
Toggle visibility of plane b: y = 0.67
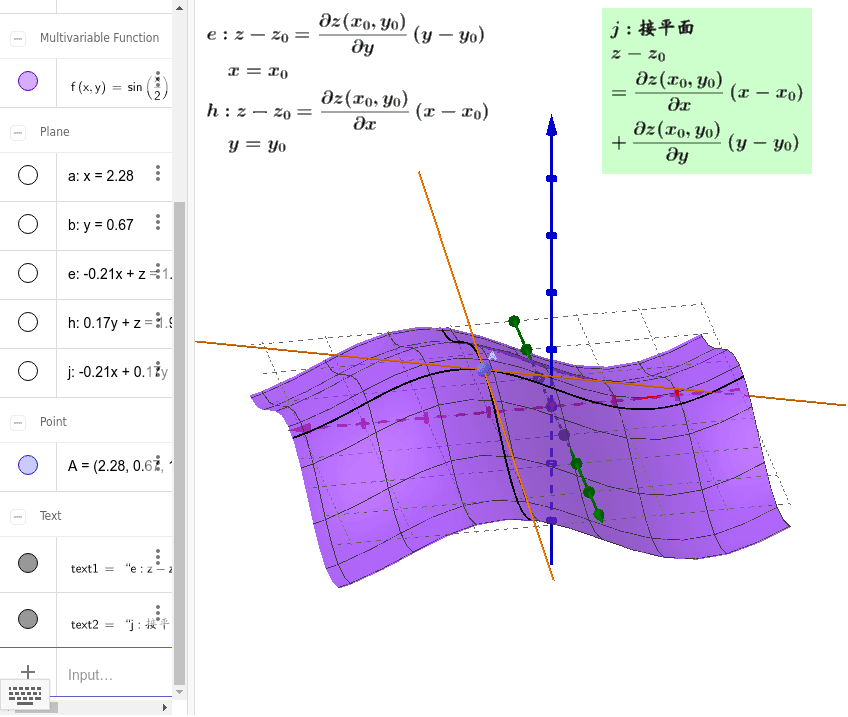28,225
